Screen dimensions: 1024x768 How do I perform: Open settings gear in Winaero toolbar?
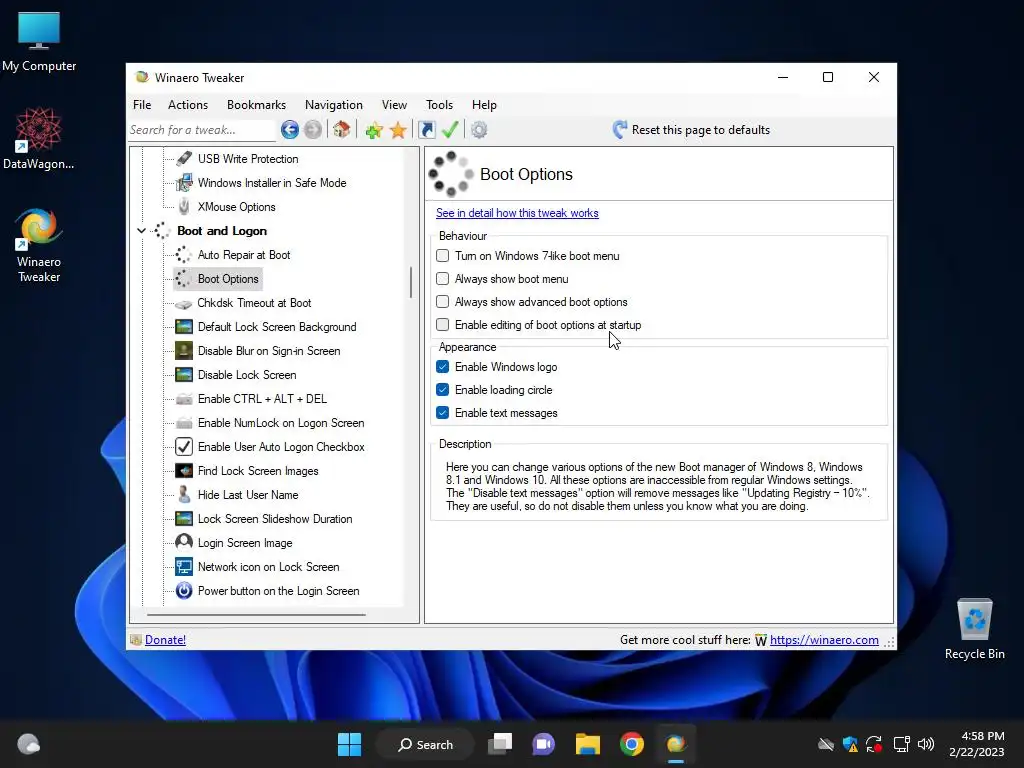coord(479,130)
